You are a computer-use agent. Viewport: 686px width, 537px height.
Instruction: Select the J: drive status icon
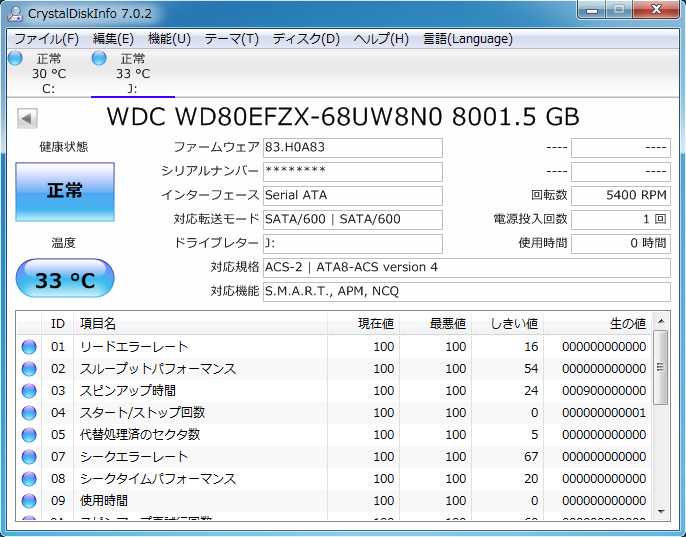(x=99, y=58)
